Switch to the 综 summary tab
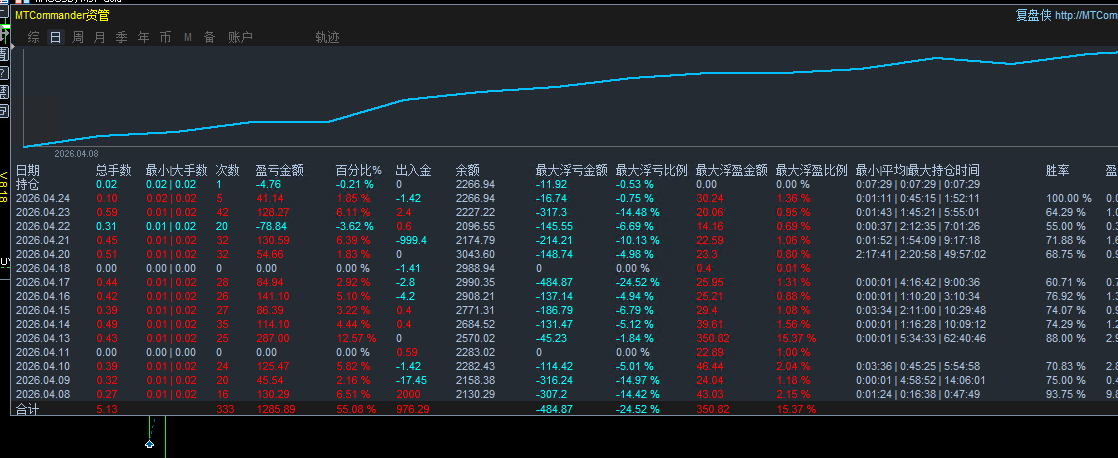 [x=34, y=37]
